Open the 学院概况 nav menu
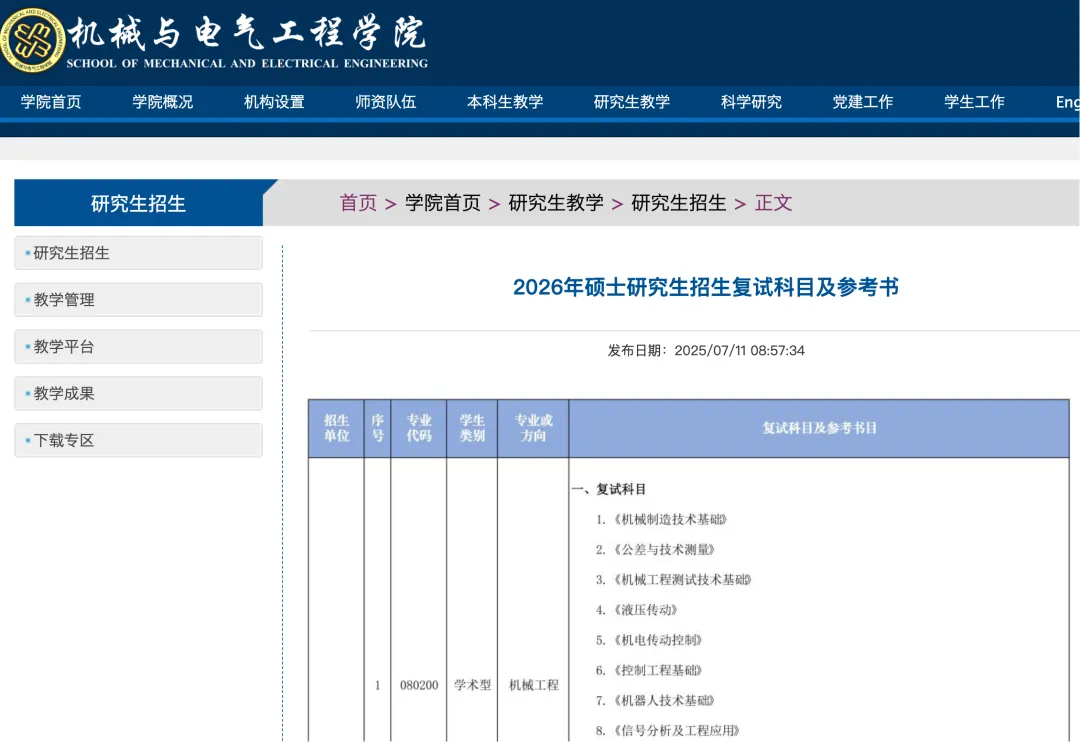Screen dimensions: 1080x742 [163, 102]
